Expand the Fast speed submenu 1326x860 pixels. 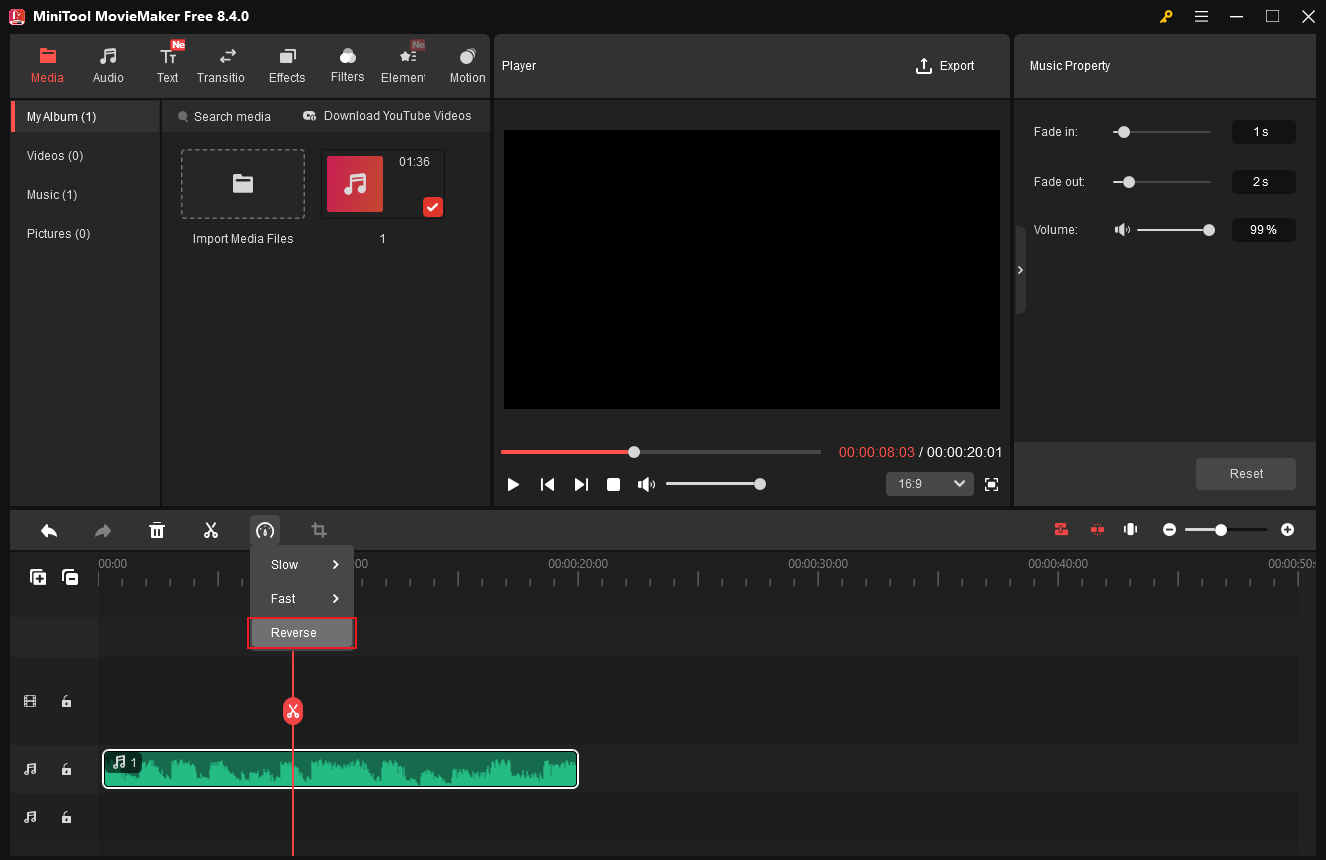point(300,598)
